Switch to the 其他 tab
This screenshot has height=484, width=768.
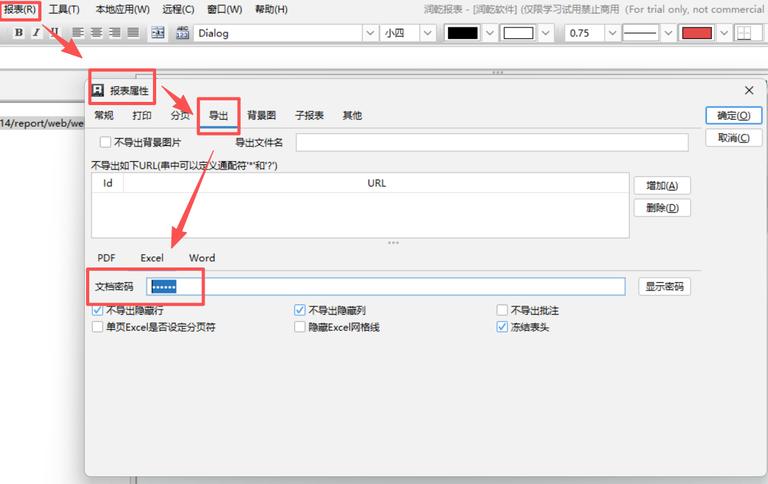pos(352,115)
